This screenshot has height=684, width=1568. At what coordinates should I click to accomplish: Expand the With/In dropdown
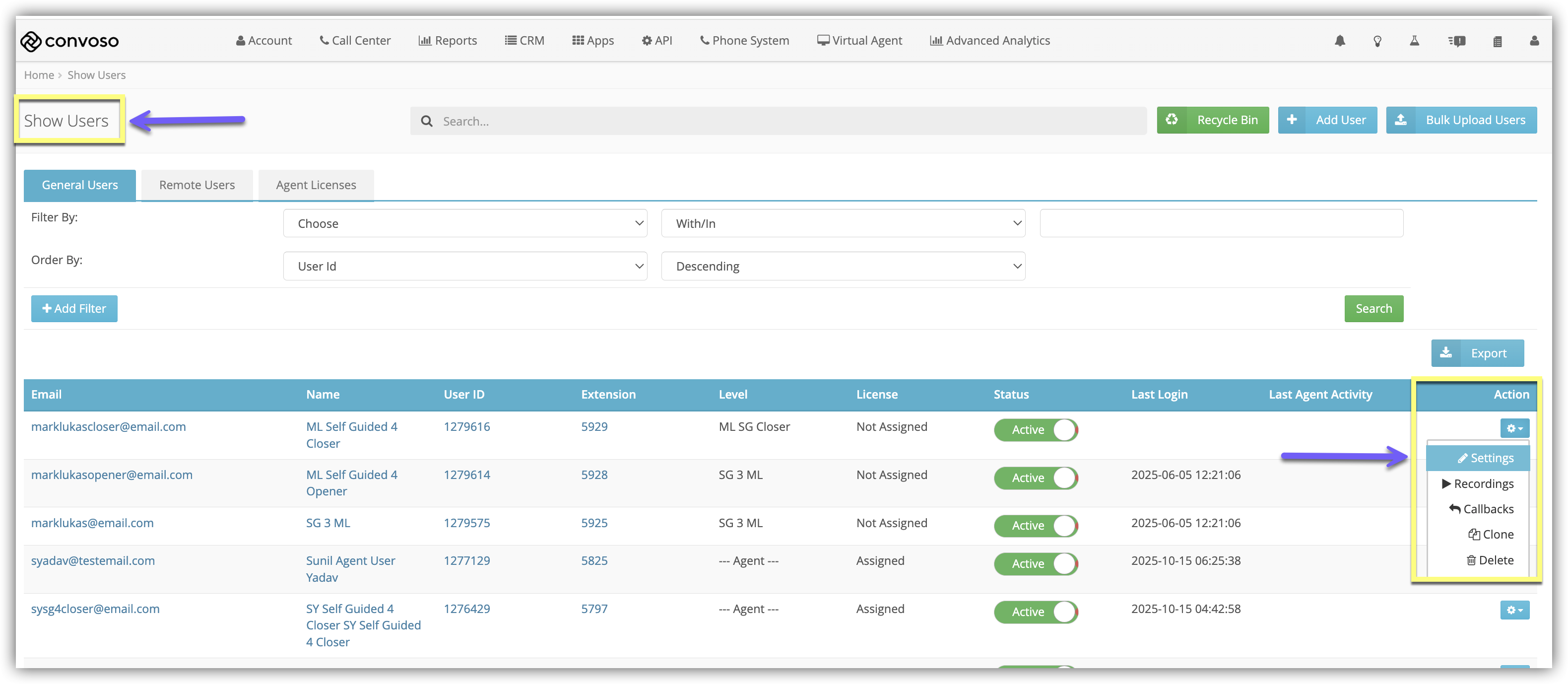[843, 223]
